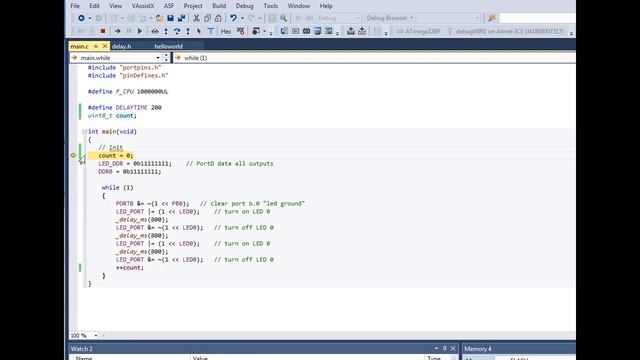Click the second download-to-device icon
The width and height of the screenshot is (640, 360).
click(x=362, y=31)
